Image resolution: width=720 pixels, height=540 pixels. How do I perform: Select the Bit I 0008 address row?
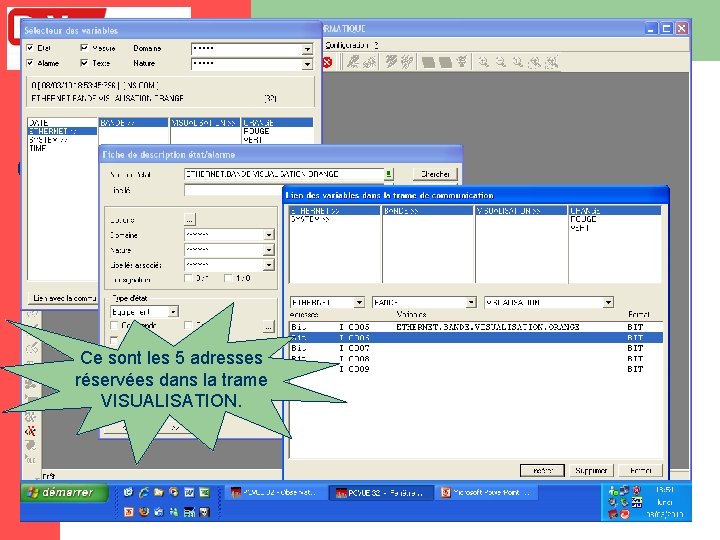(x=476, y=359)
